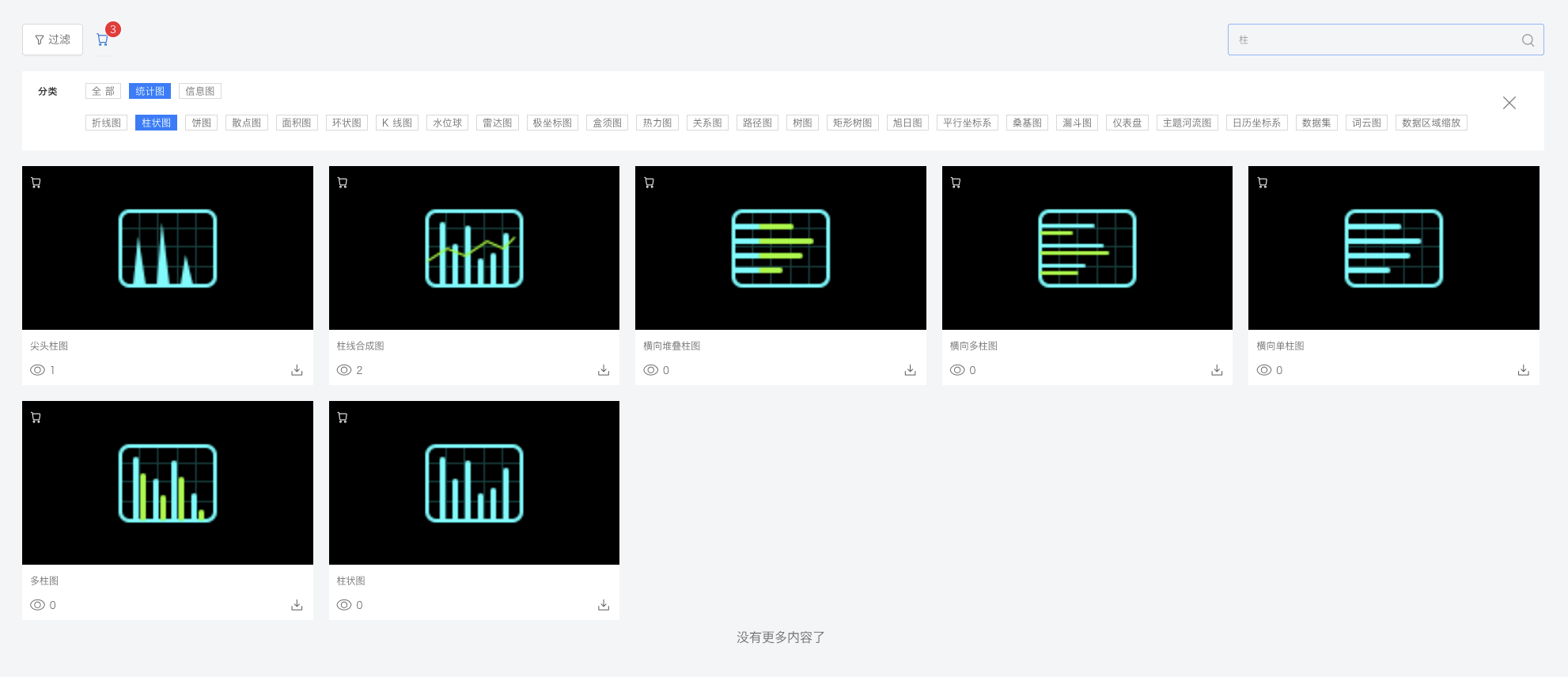
Task: Click the 过滤 filter button
Action: (x=52, y=40)
